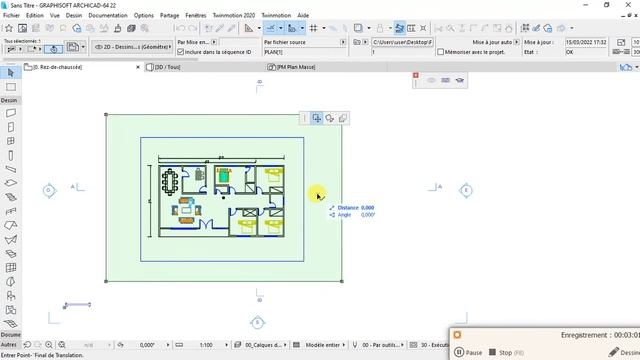Select the Window tool in toolbox
Viewport: 640px width, 360px height.
click(x=11, y=141)
